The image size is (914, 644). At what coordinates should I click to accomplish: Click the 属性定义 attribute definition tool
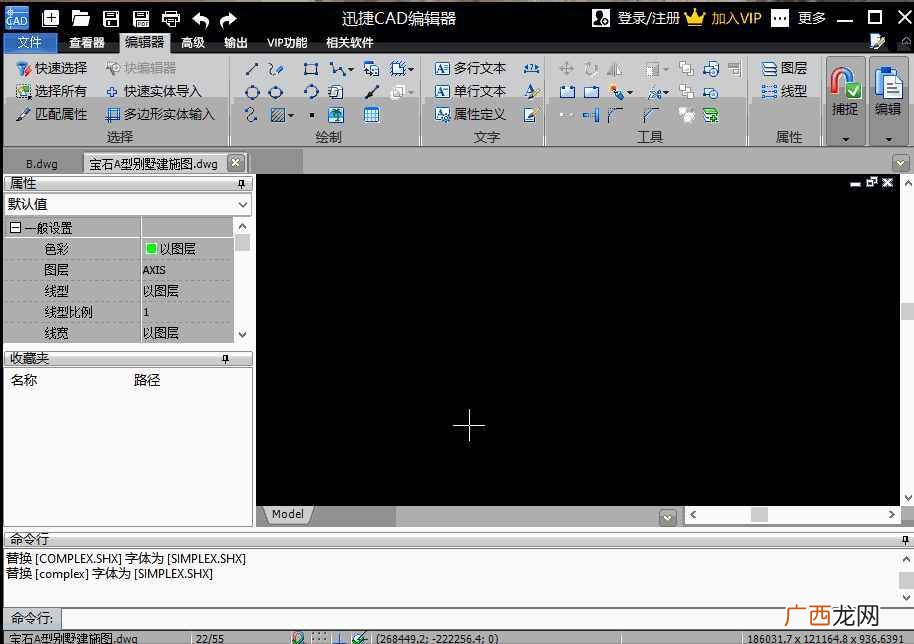470,114
